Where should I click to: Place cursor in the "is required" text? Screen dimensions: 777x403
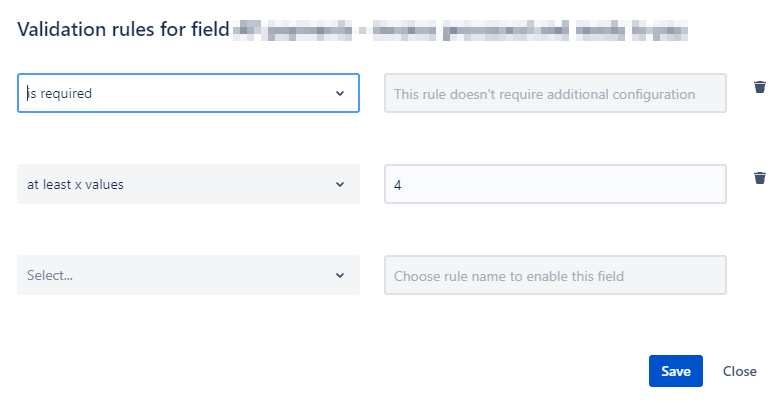click(59, 93)
